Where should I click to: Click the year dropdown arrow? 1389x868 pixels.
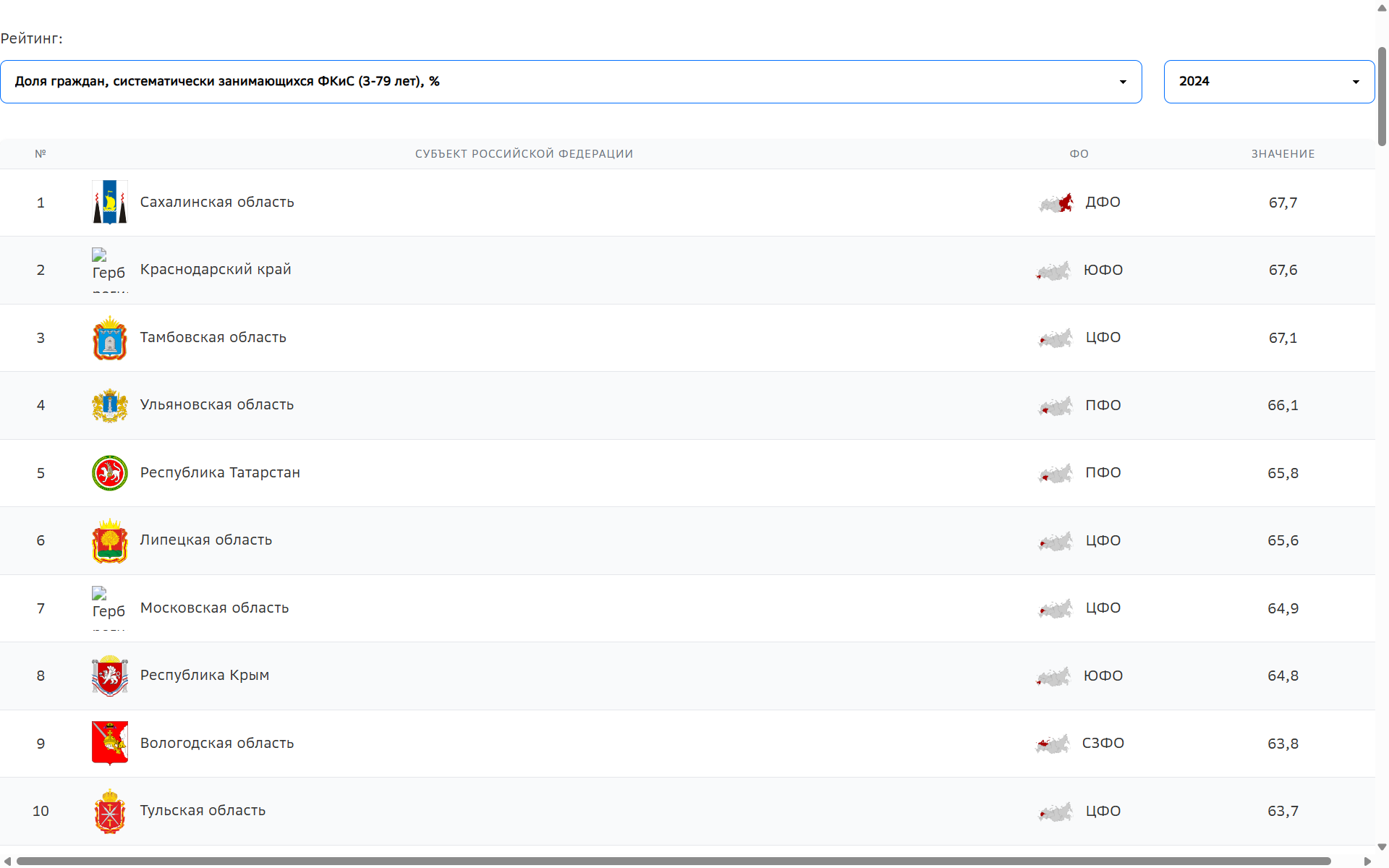1356,82
